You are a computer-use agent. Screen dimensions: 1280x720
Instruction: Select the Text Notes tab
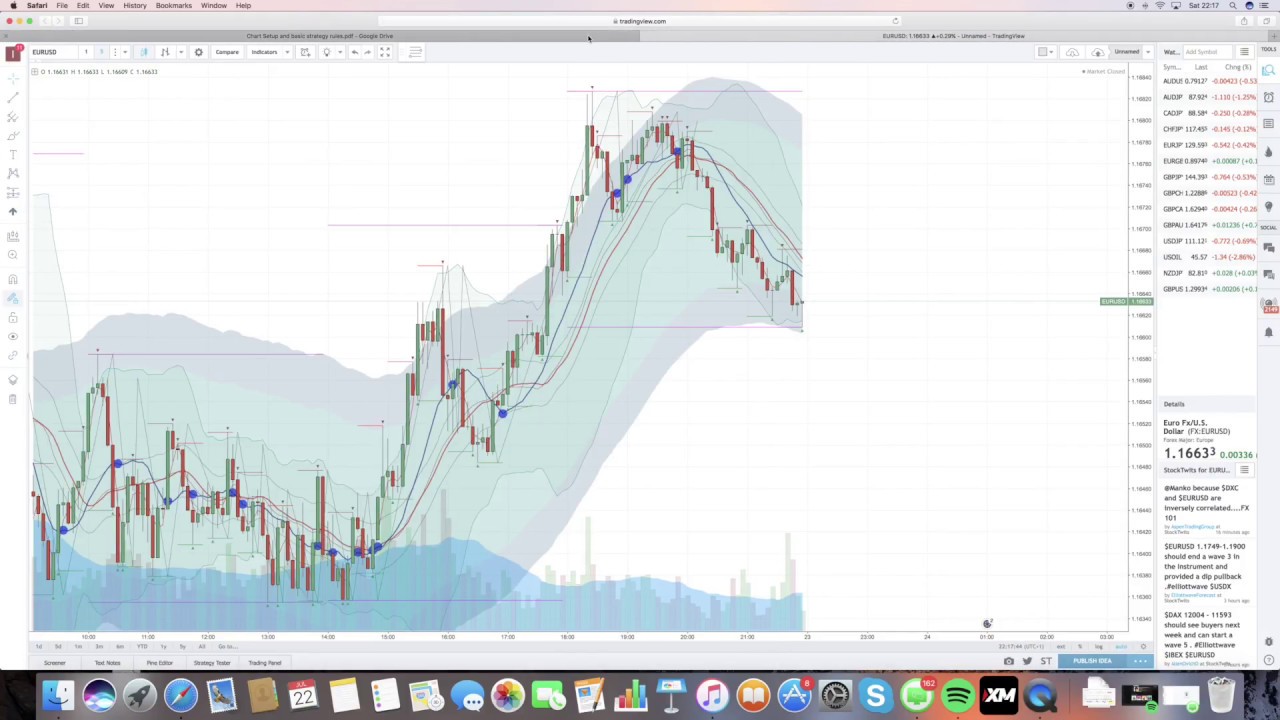pos(107,663)
